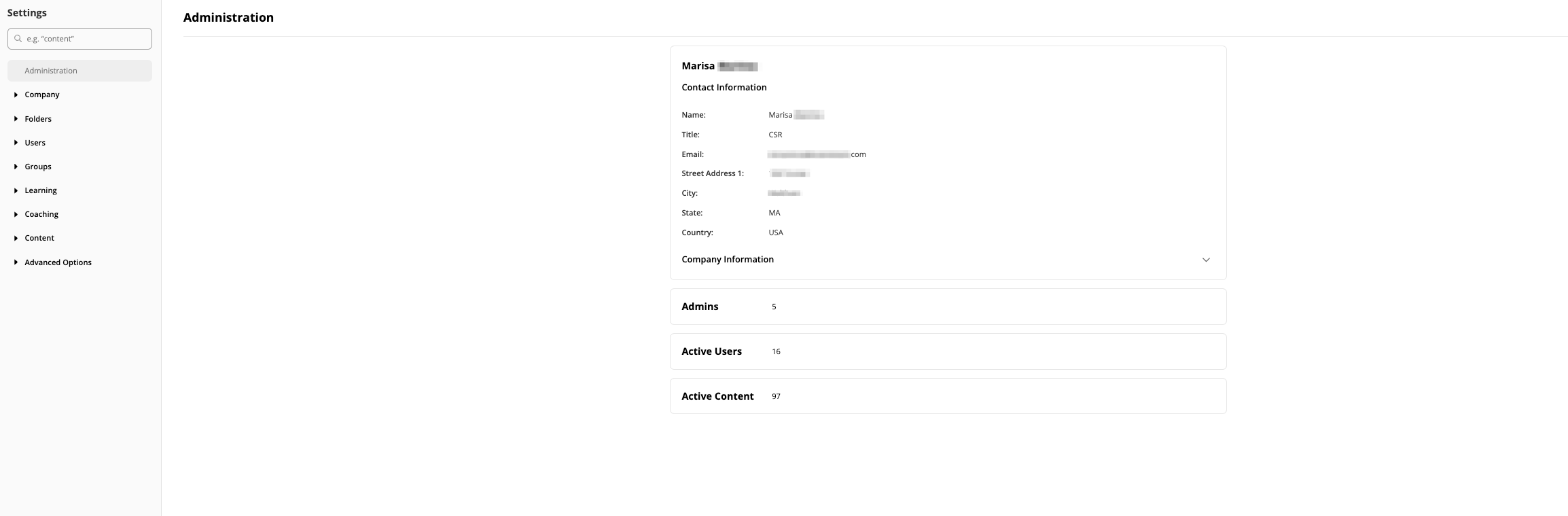Open the Active Users card
1568x516 pixels.
point(947,351)
